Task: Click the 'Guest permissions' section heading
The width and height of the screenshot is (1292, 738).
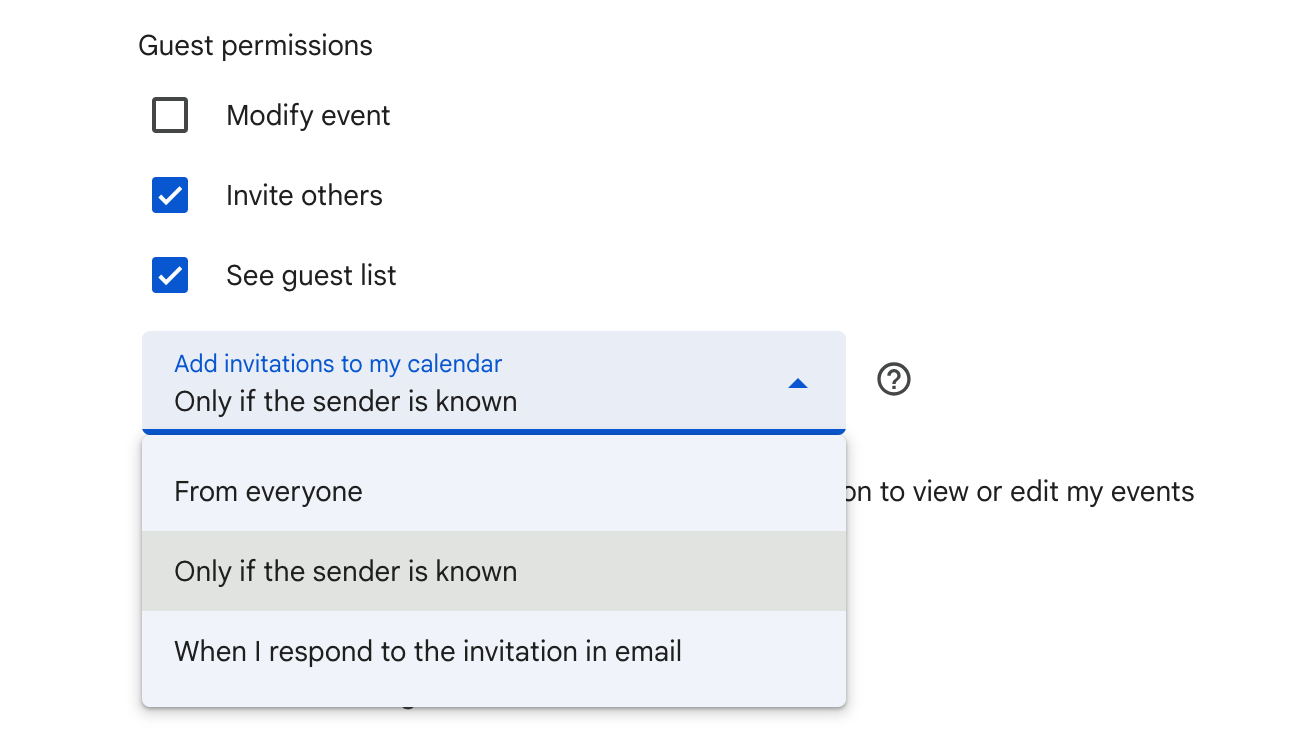Action: [255, 46]
